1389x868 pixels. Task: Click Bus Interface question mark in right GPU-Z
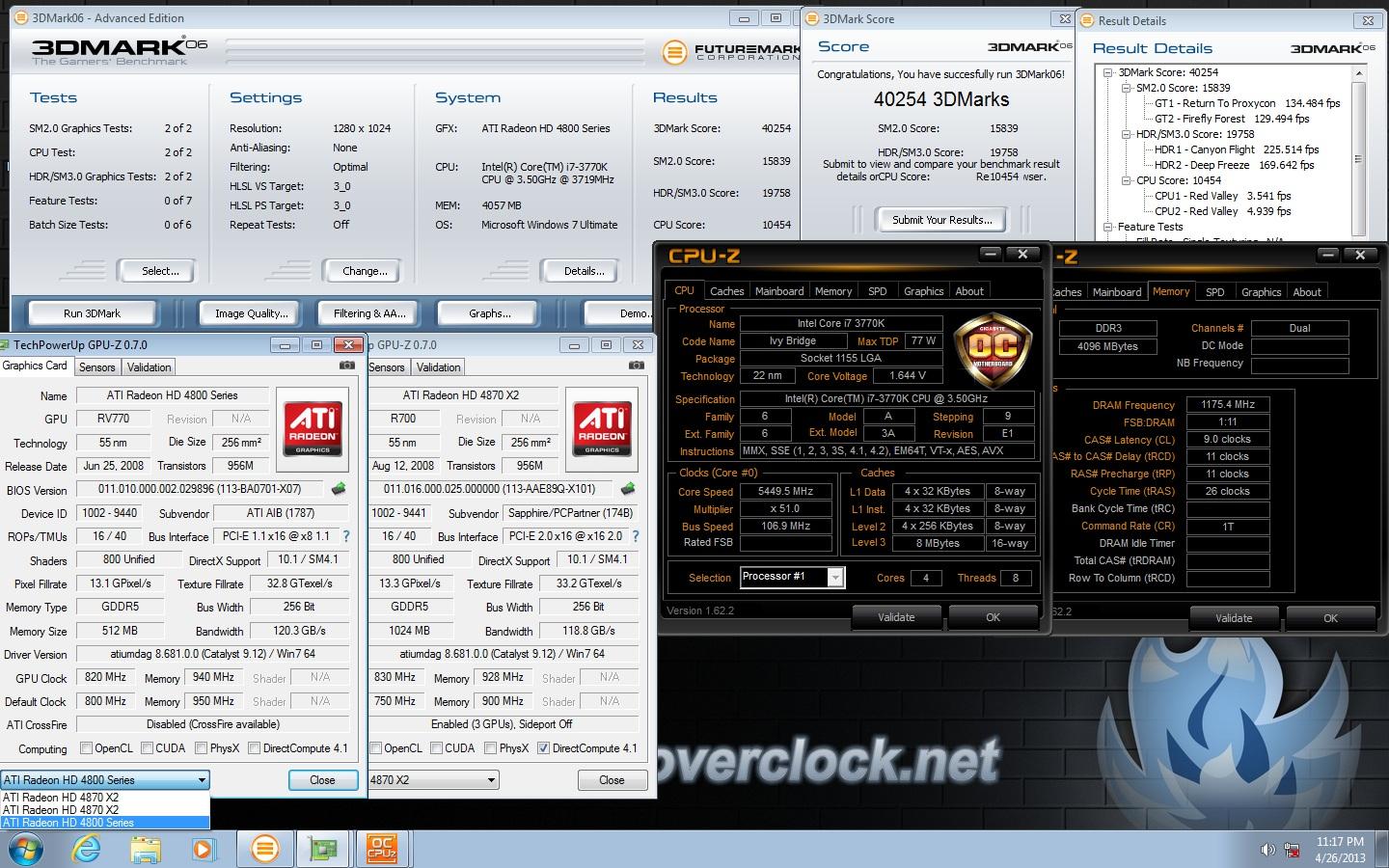pyautogui.click(x=636, y=536)
